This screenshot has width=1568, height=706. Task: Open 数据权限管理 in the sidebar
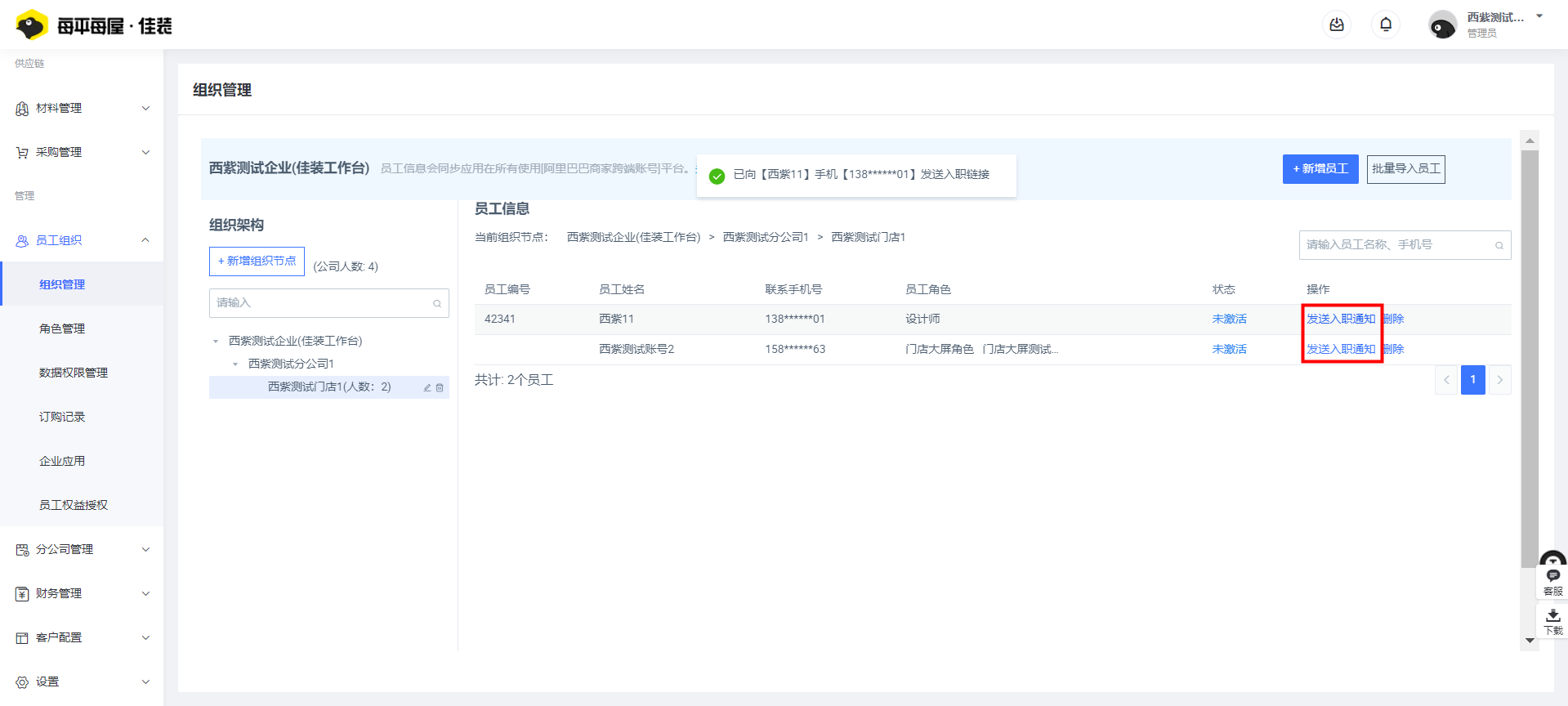[74, 373]
